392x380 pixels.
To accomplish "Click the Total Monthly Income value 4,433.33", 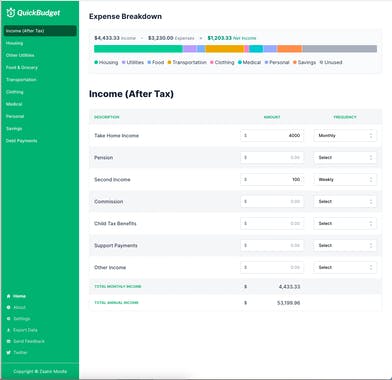I will [x=289, y=287].
